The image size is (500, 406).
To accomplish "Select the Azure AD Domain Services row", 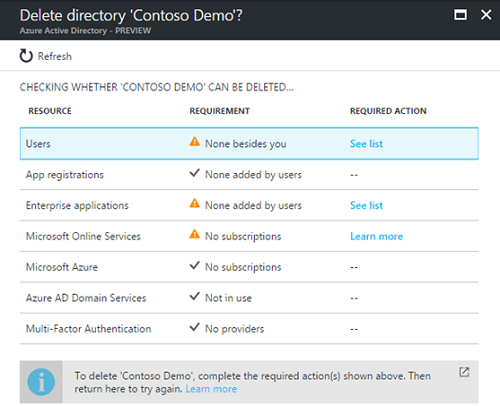I will [249, 298].
